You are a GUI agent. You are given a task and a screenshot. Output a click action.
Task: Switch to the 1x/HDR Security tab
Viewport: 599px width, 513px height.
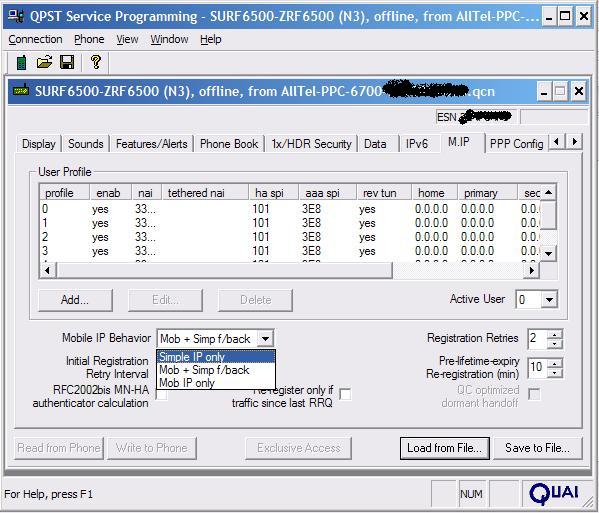[x=311, y=144]
